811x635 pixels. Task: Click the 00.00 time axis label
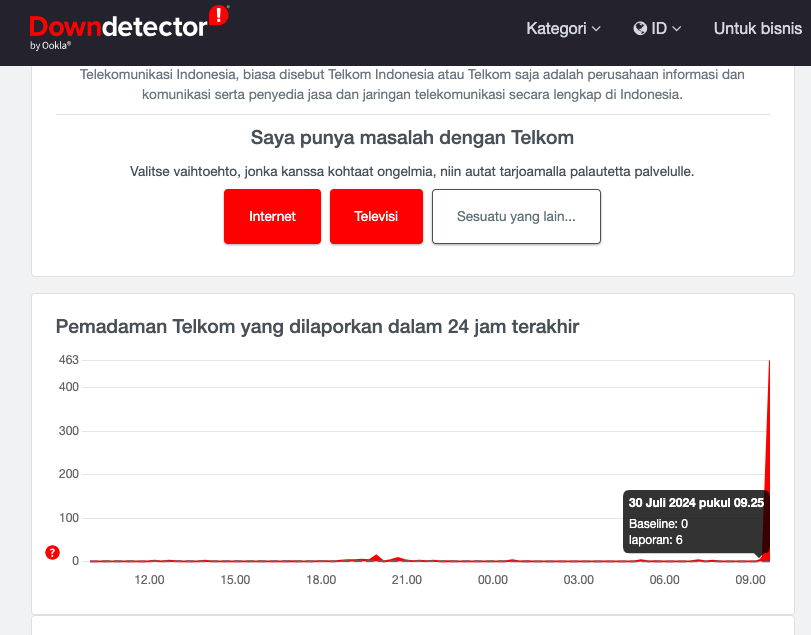pos(493,580)
